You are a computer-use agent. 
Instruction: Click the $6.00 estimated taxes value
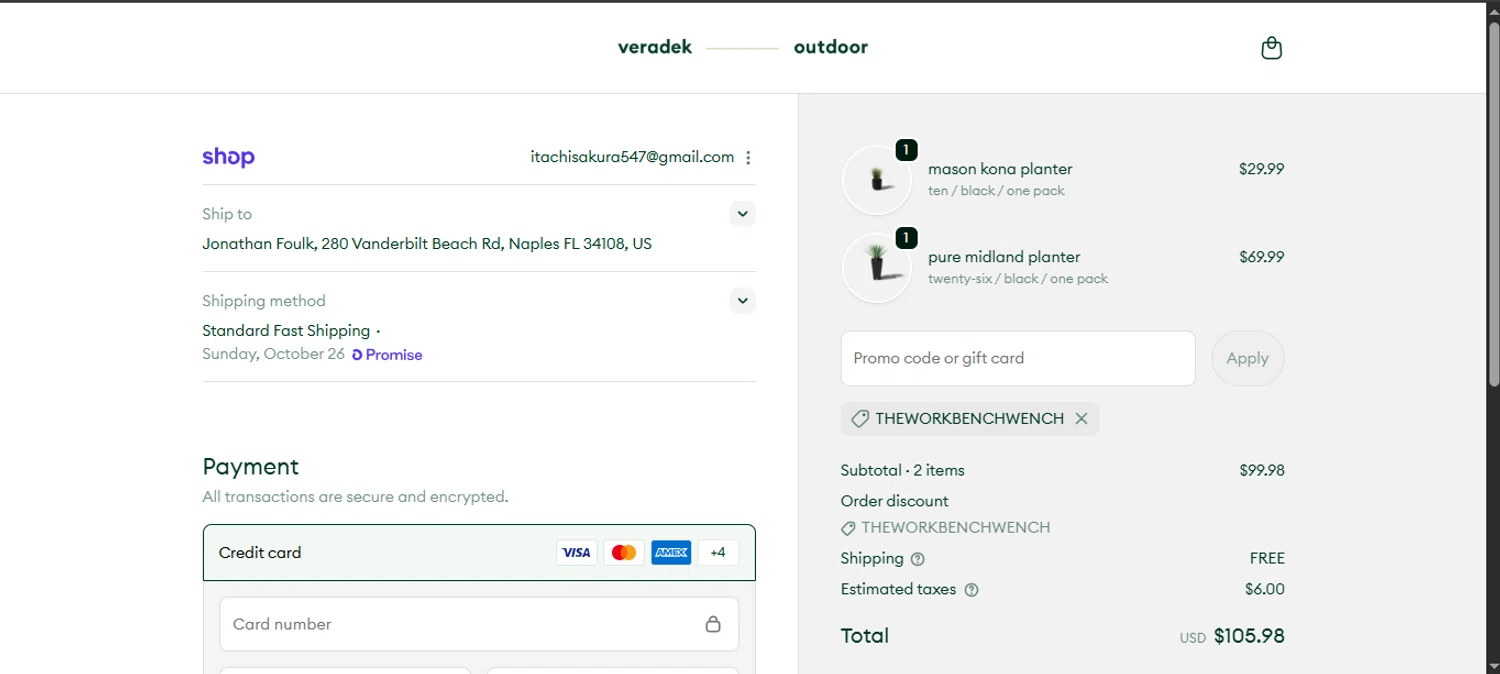click(x=1265, y=590)
